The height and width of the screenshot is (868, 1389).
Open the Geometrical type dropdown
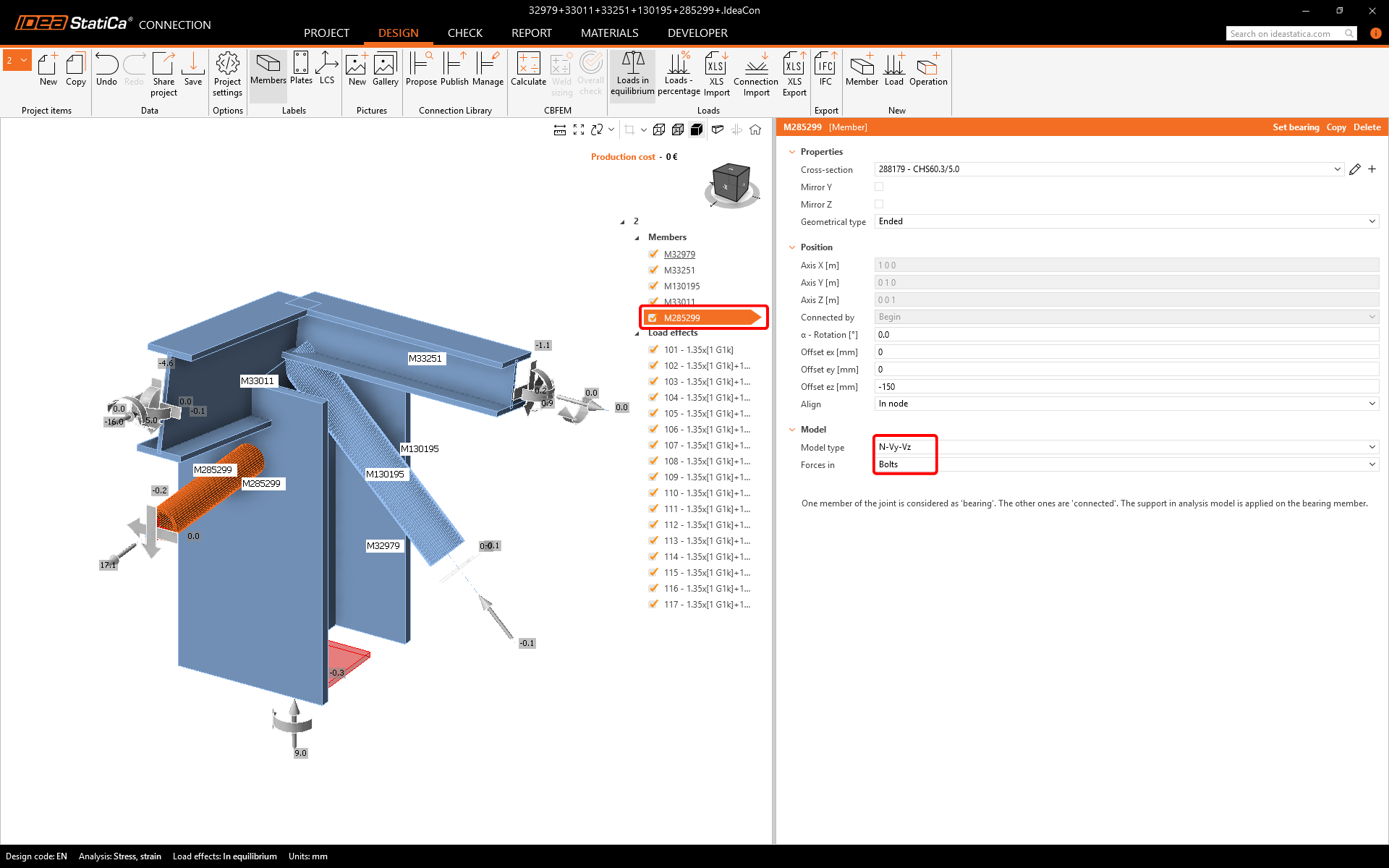[1125, 221]
